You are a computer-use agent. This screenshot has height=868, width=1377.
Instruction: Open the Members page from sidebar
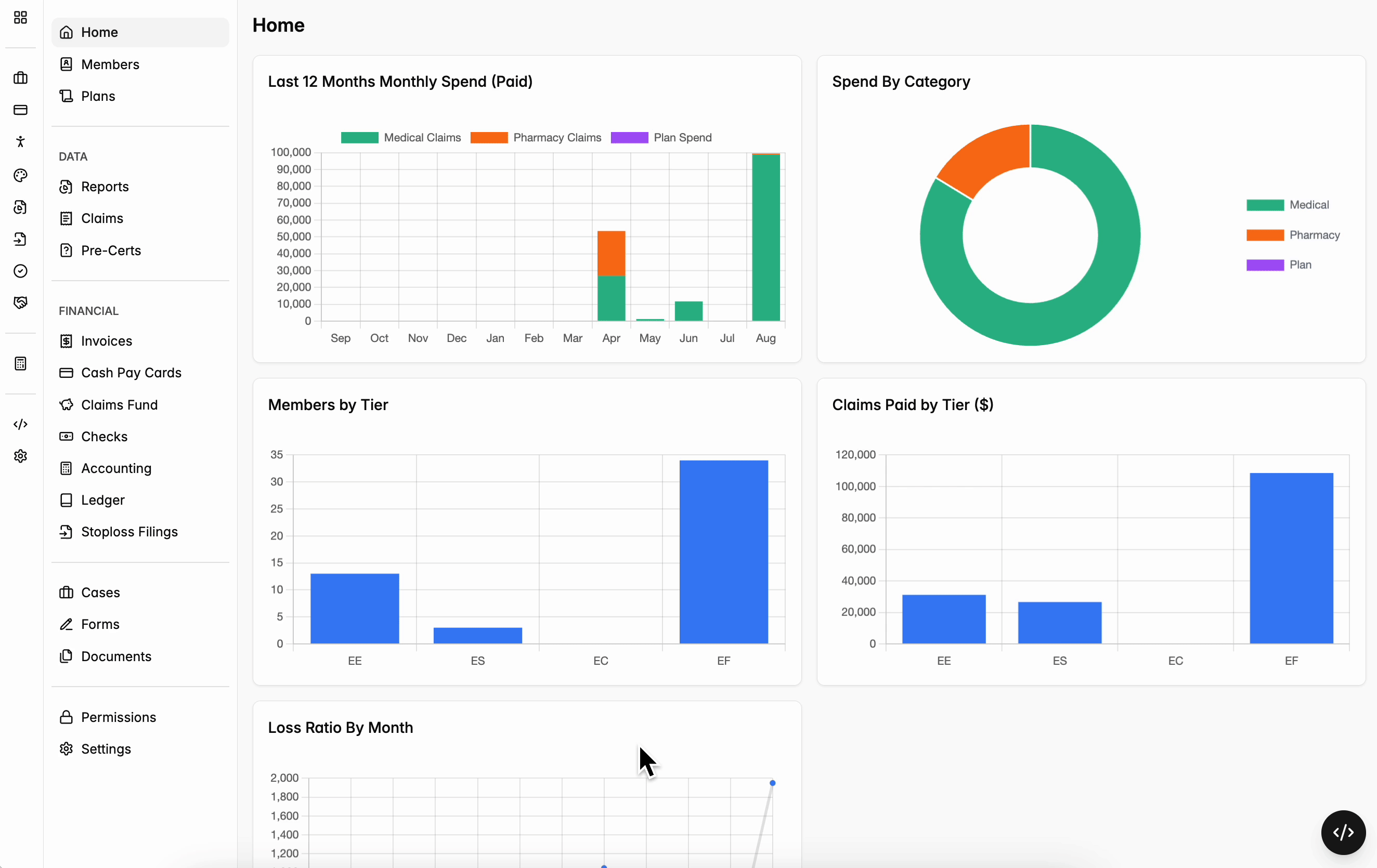[110, 64]
